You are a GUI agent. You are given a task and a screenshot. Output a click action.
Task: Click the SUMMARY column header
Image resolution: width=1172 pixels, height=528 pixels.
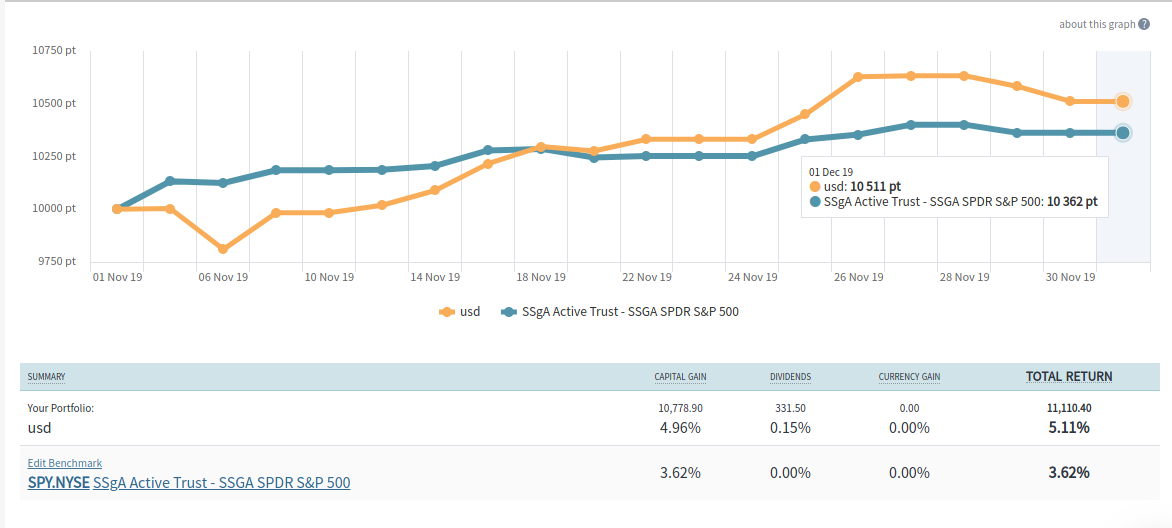tap(46, 377)
